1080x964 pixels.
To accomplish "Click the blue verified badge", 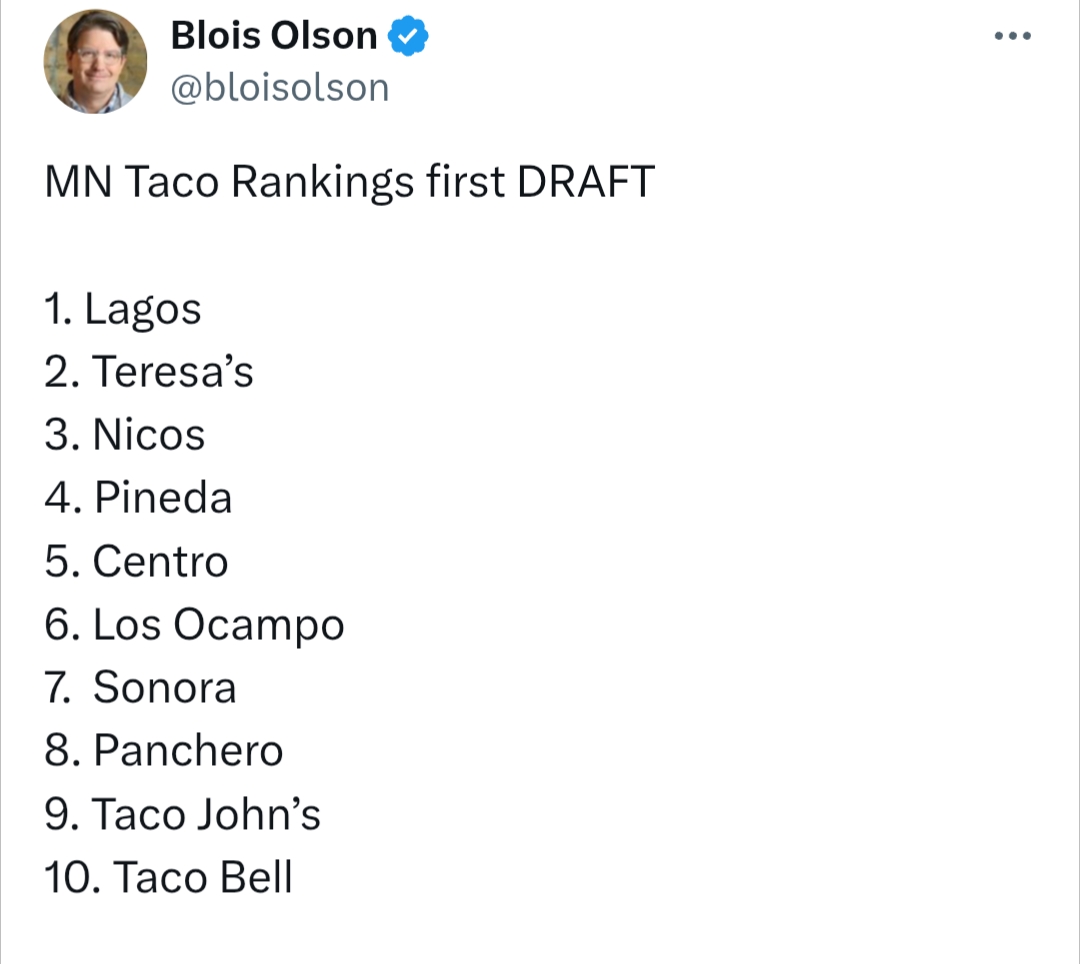I will point(408,37).
